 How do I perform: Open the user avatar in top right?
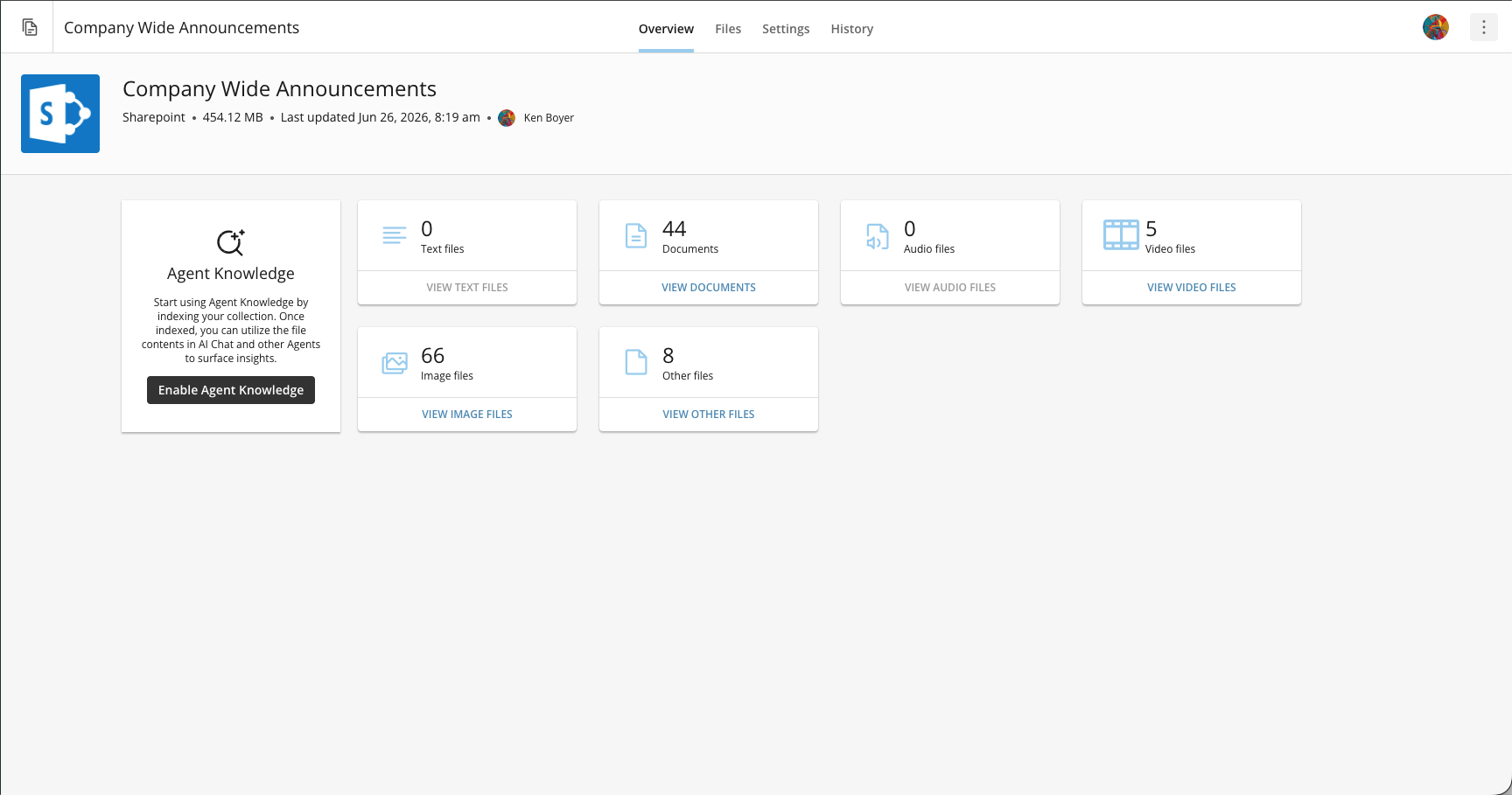(1435, 27)
